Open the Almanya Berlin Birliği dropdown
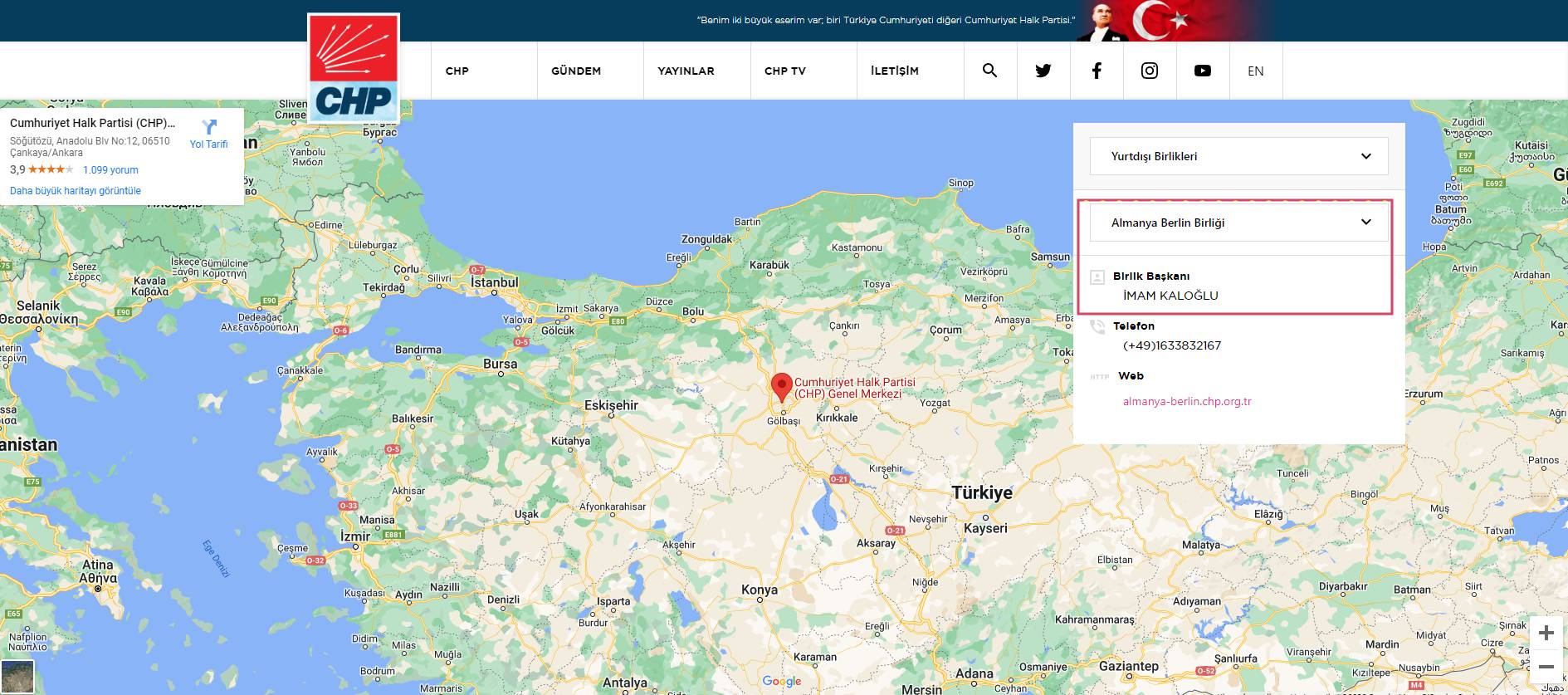Image resolution: width=1568 pixels, height=695 pixels. pos(1238,223)
